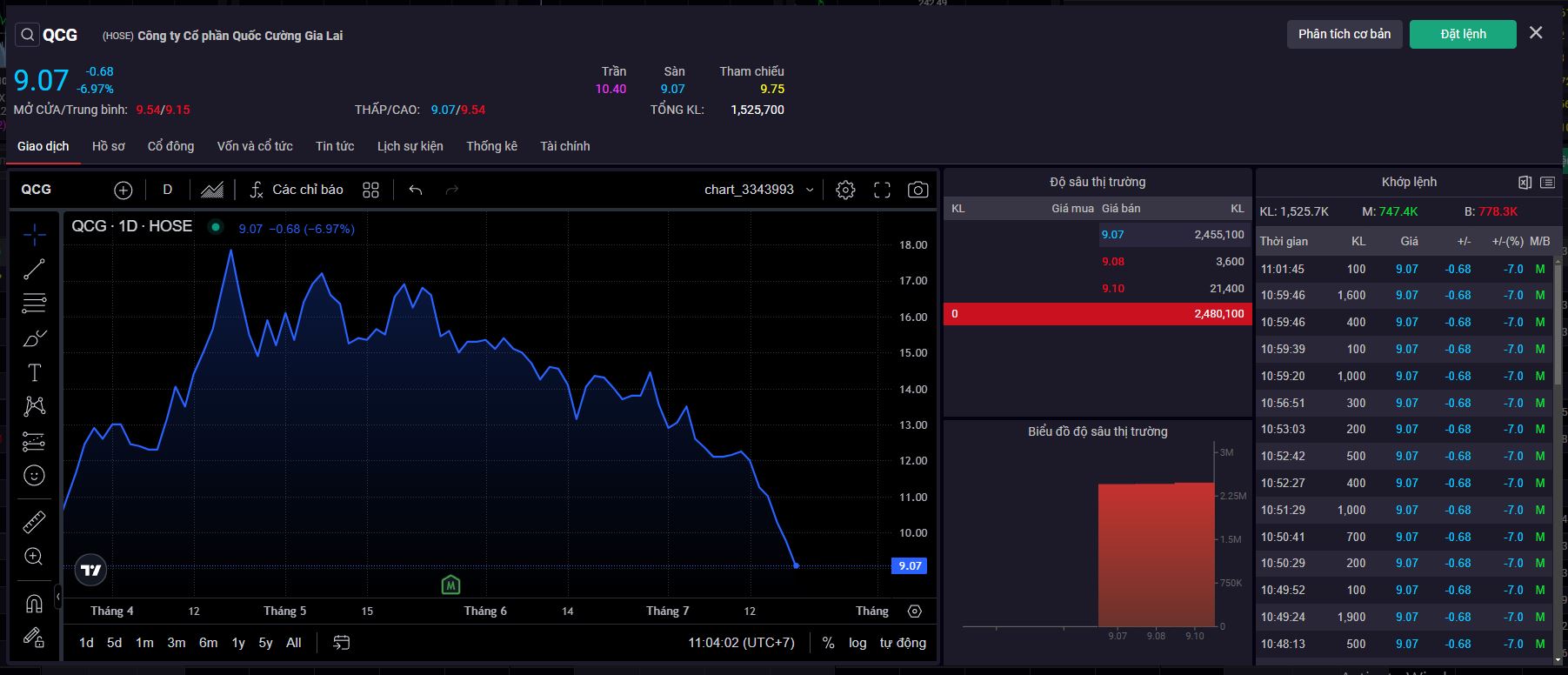This screenshot has height=675, width=1568.
Task: Click the 11:01:45 matched order row
Action: [1405, 269]
